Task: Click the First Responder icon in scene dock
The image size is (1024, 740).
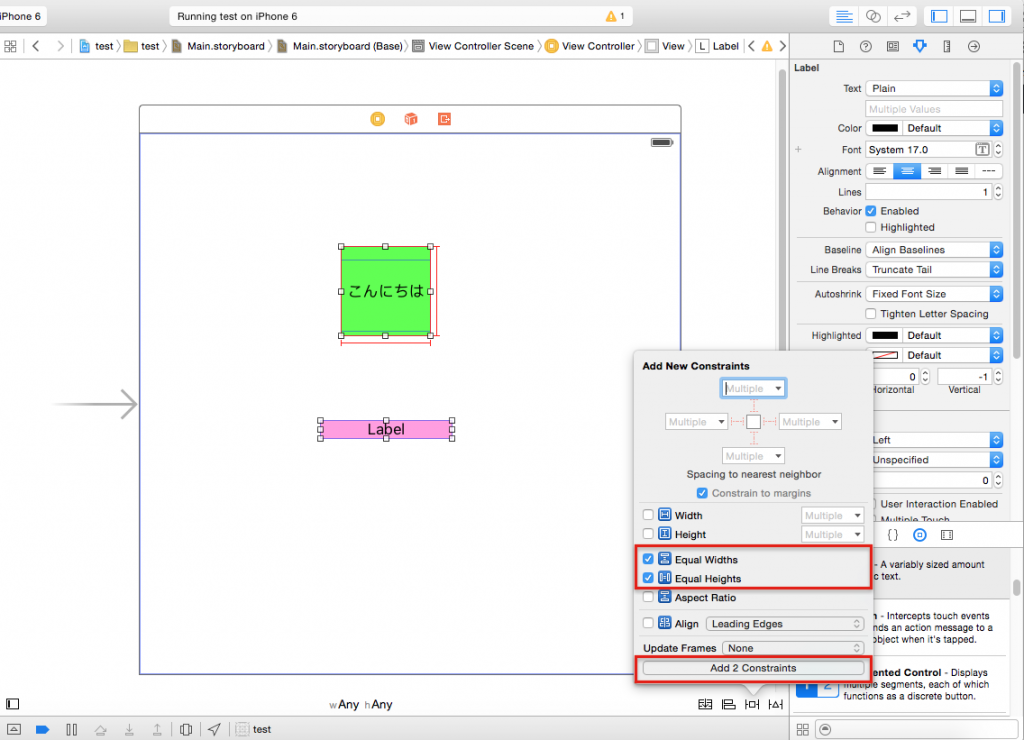Action: click(x=410, y=119)
